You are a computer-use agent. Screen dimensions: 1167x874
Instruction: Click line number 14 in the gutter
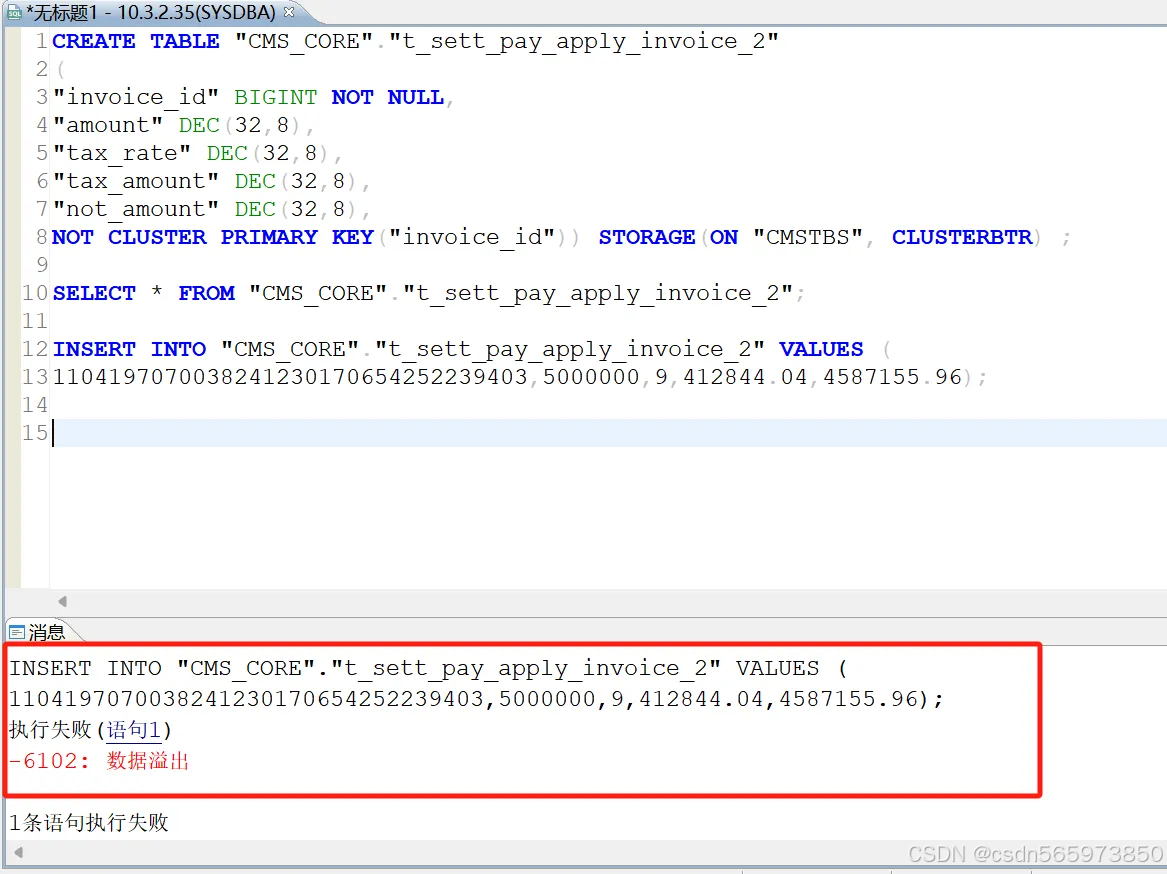[35, 405]
